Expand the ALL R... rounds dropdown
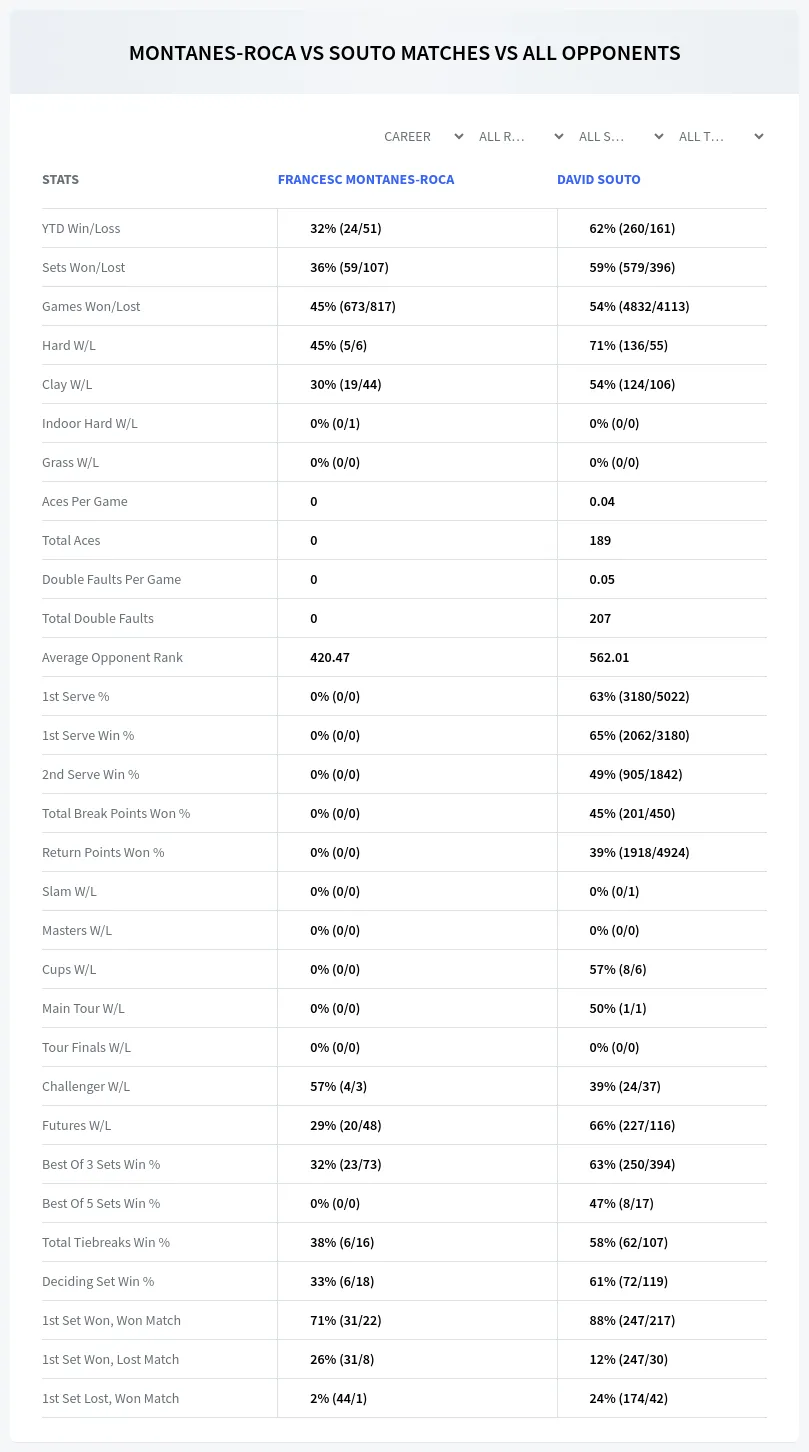Image resolution: width=809 pixels, height=1452 pixels. 521,136
